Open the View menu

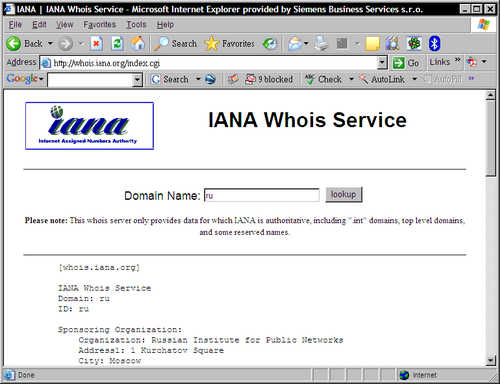click(64, 25)
